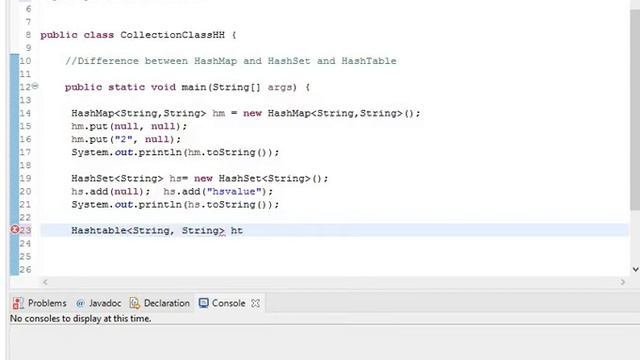This screenshot has width=640, height=360.
Task: Click the Hashtable declaration on line 23
Action: click(x=157, y=231)
